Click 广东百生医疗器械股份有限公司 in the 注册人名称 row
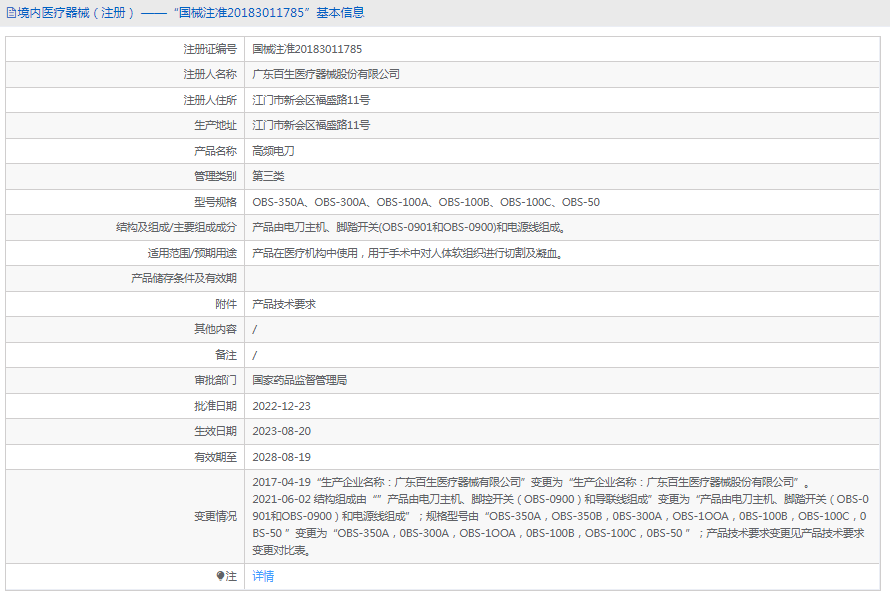 pyautogui.click(x=326, y=74)
